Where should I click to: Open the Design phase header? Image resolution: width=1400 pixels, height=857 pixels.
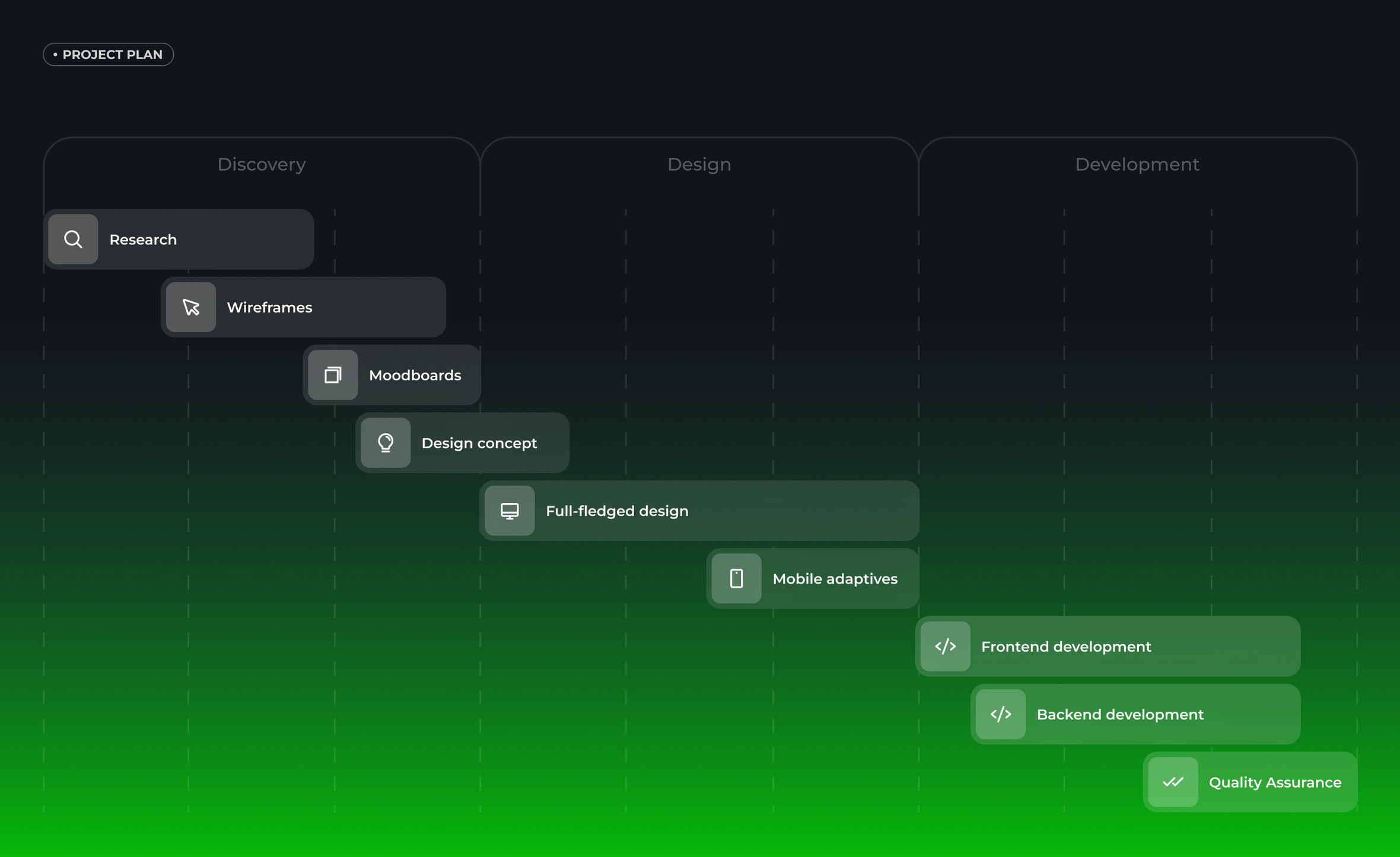pyautogui.click(x=699, y=164)
